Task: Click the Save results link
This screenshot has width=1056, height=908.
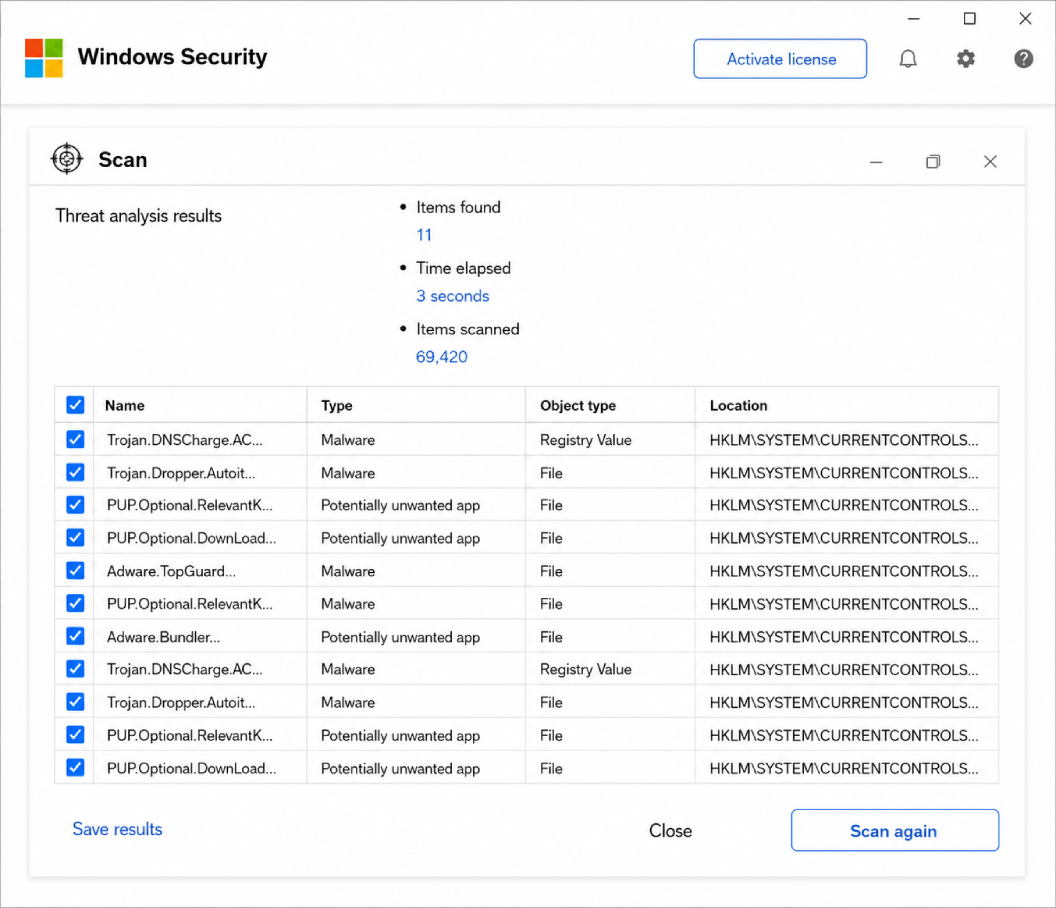Action: (117, 829)
